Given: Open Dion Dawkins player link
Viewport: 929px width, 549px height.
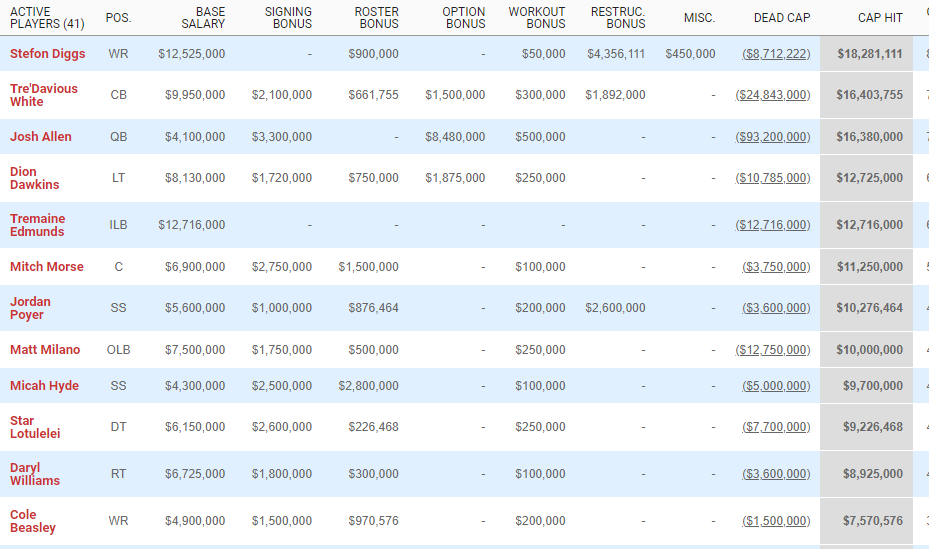Looking at the screenshot, I should pyautogui.click(x=34, y=178).
